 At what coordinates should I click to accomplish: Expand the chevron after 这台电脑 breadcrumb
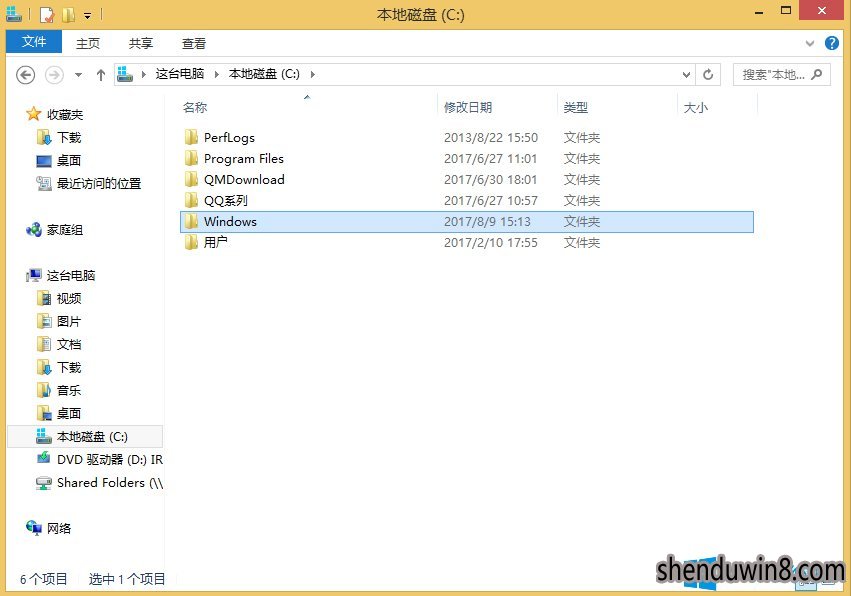click(217, 74)
